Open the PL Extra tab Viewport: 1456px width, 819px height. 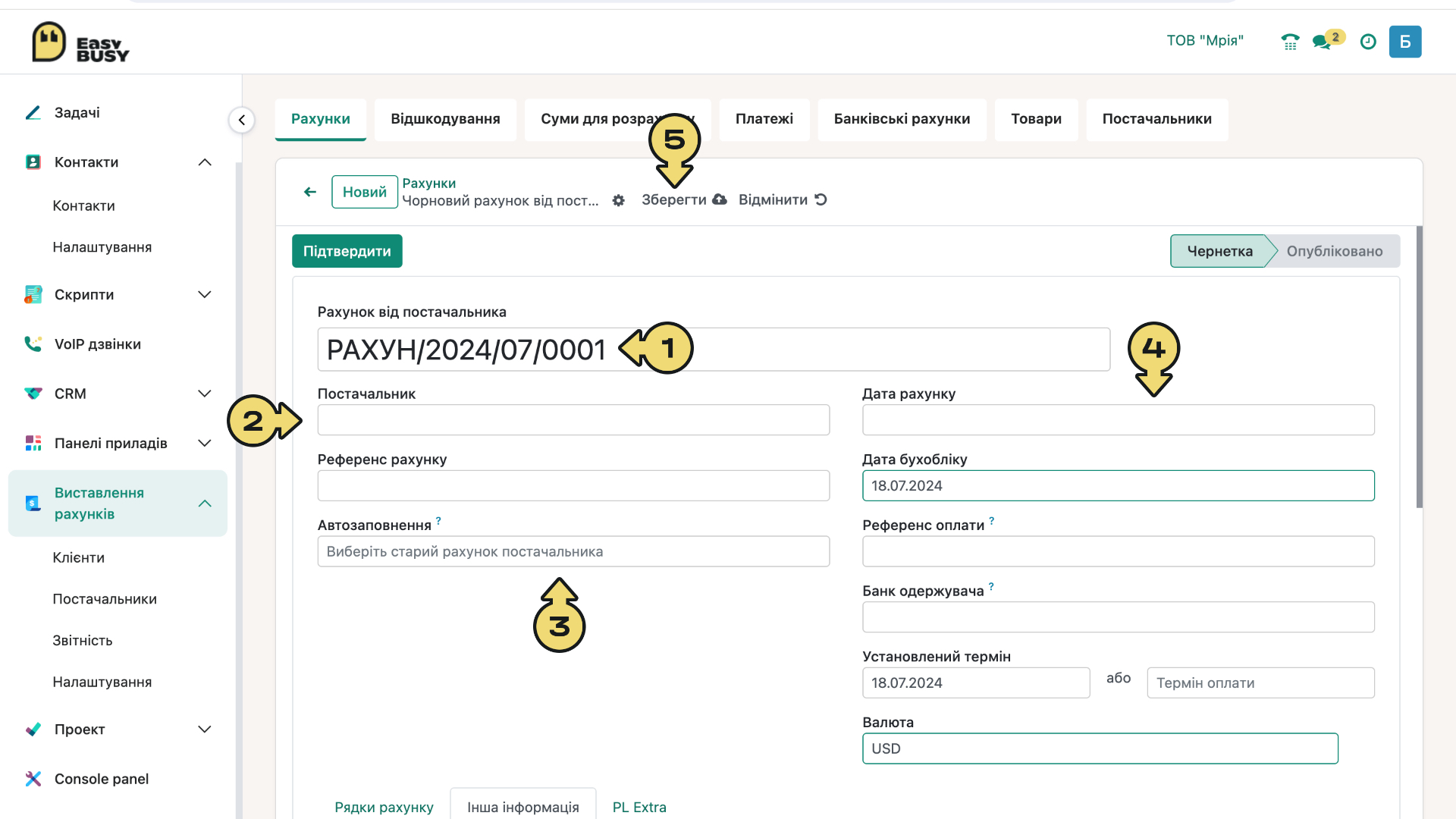[x=639, y=807]
